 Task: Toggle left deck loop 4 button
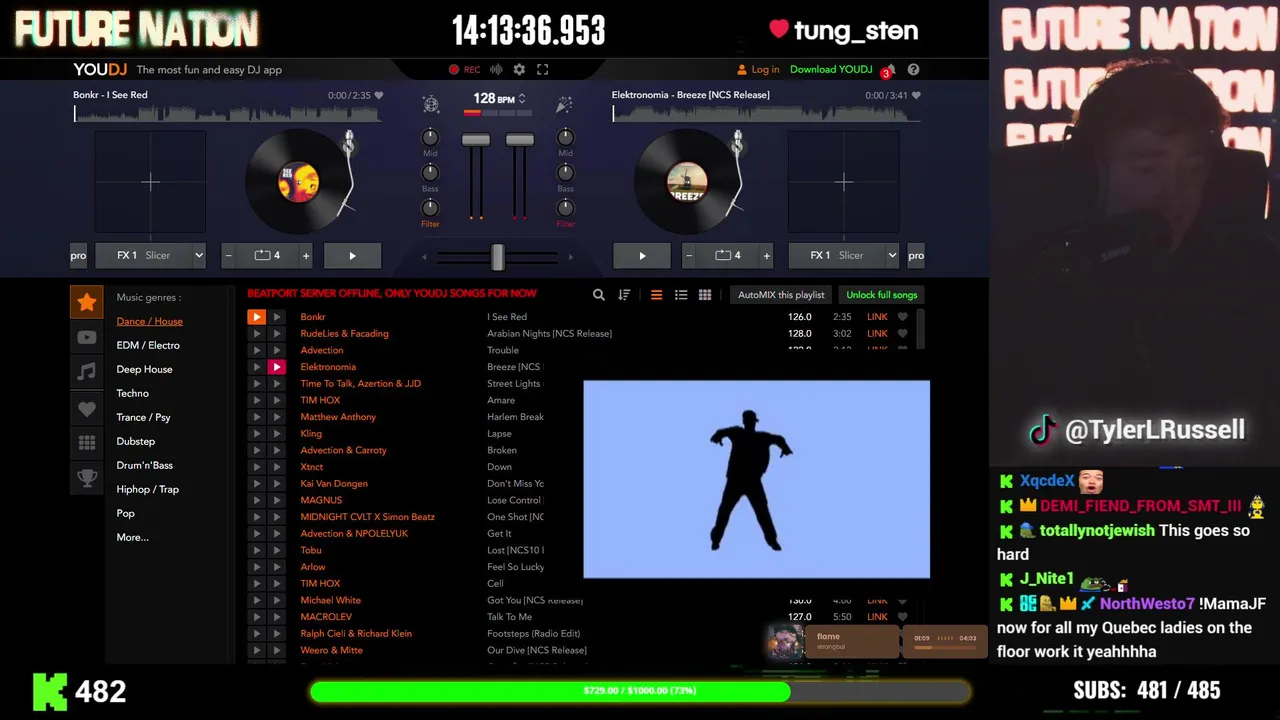(x=267, y=256)
